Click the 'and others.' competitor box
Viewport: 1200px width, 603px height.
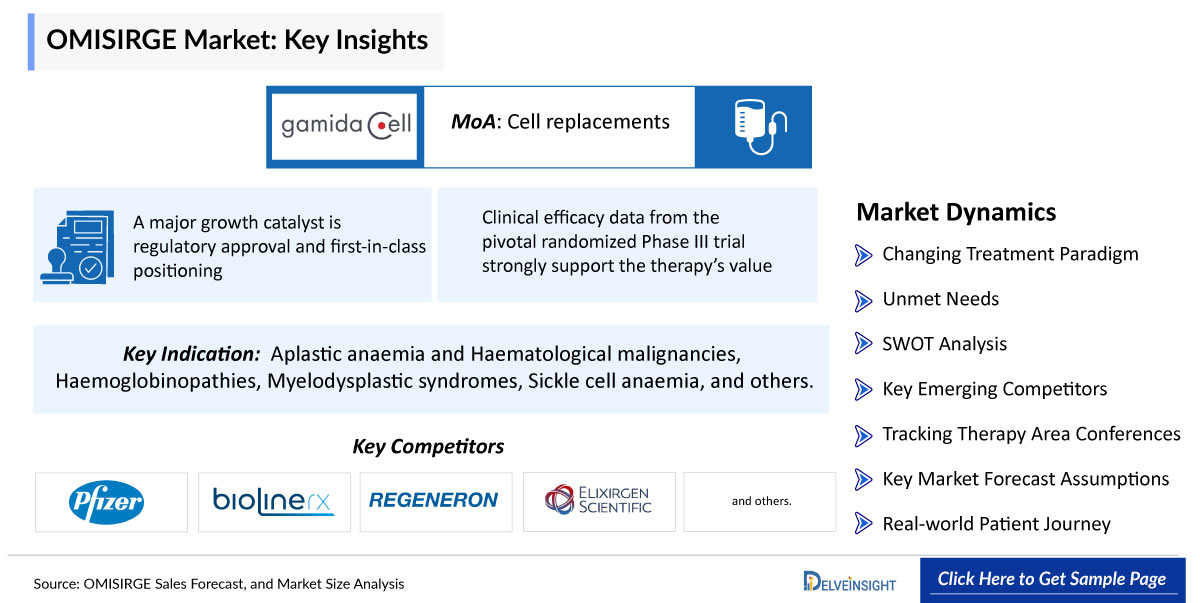tap(761, 502)
